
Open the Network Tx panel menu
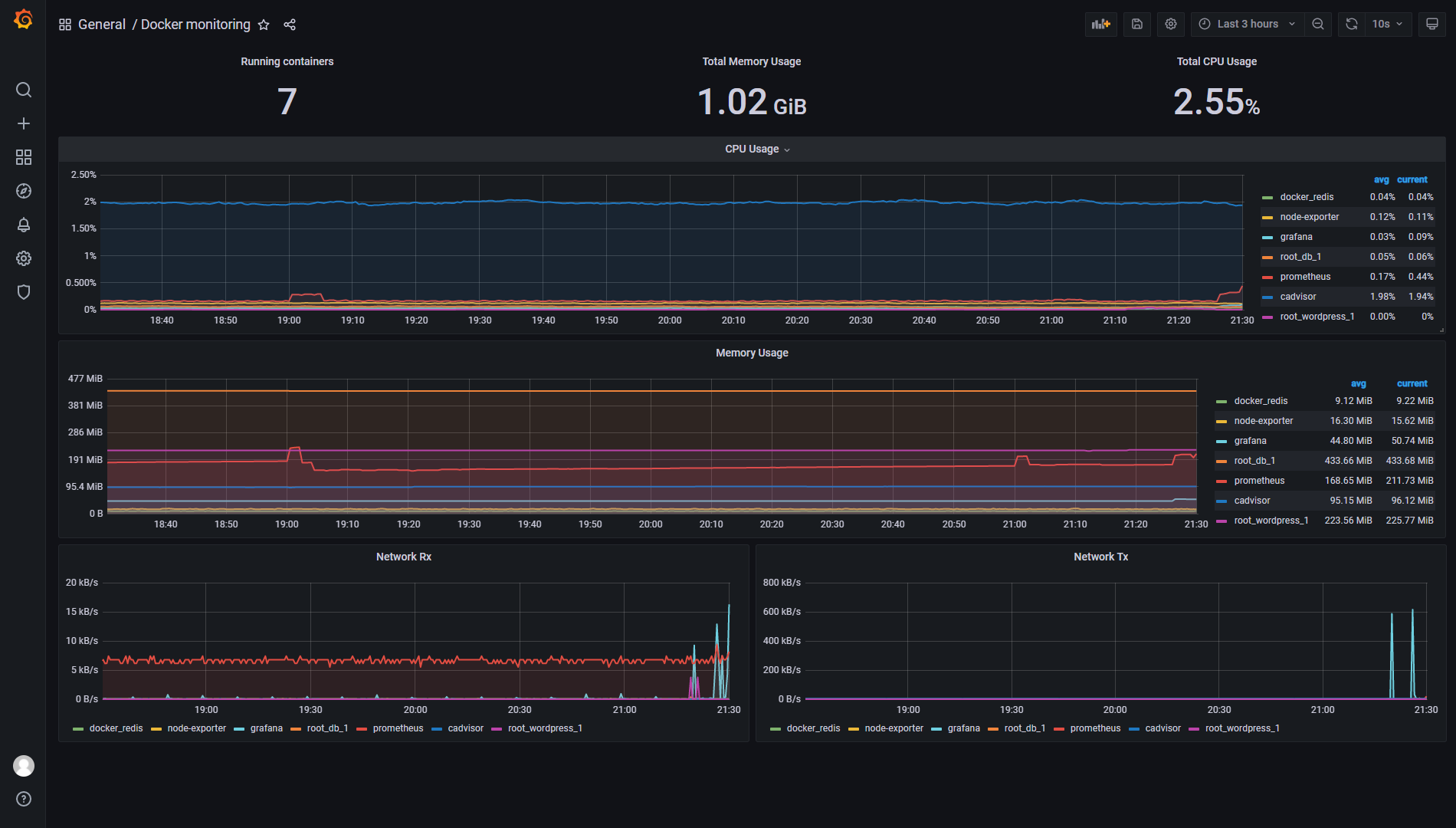coord(1100,557)
